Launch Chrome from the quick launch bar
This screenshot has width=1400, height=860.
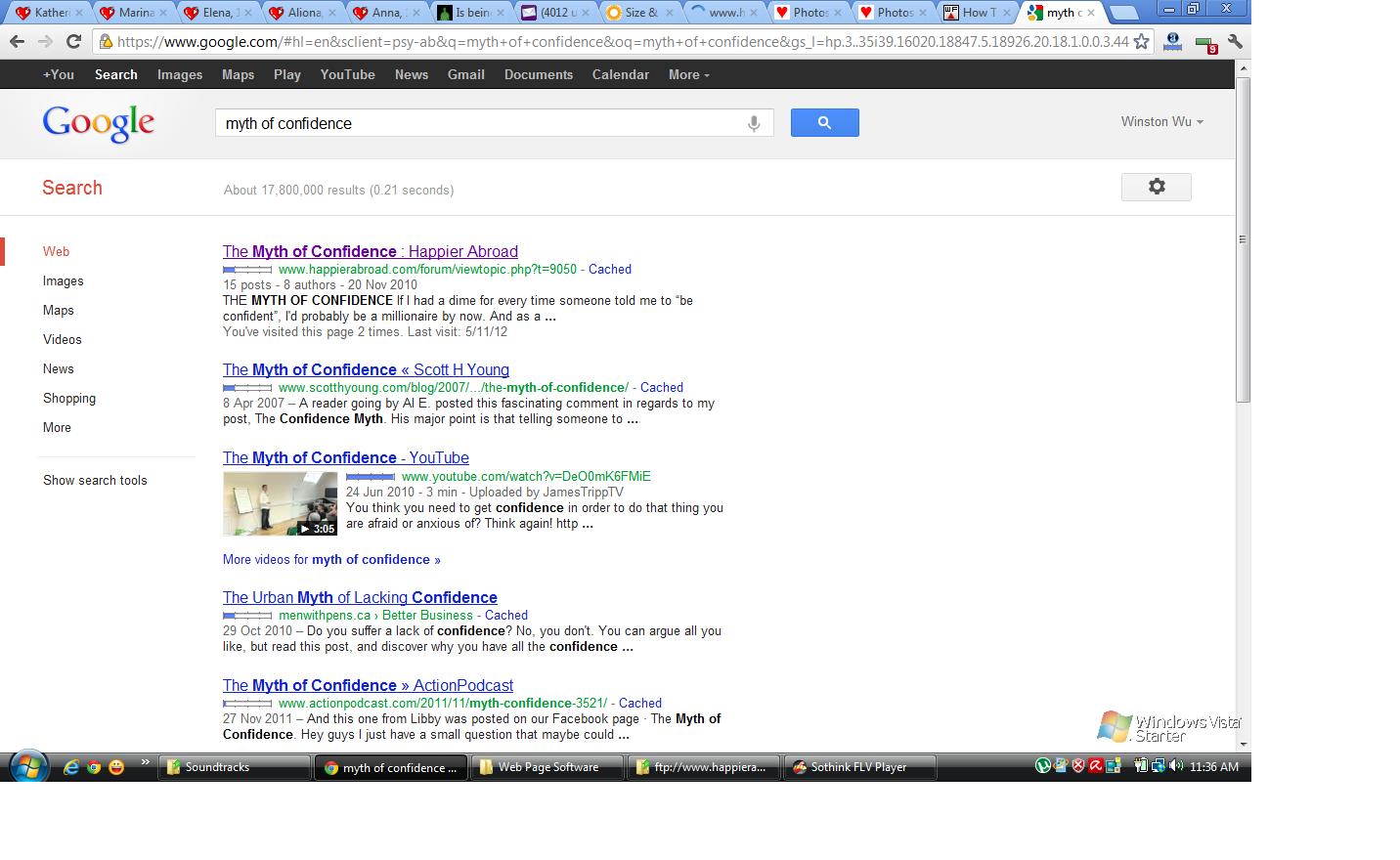coord(94,767)
